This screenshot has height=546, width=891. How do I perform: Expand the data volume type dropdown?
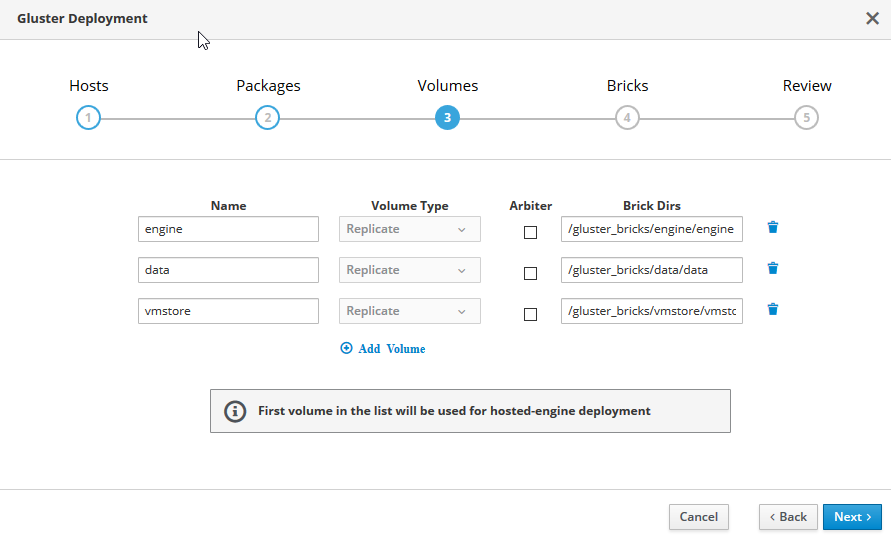pos(410,270)
